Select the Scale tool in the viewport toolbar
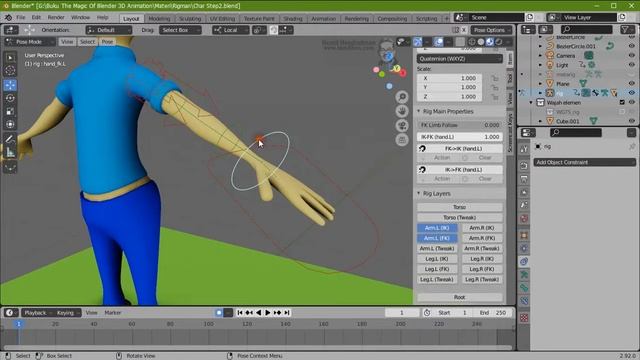This screenshot has height=360, width=640. pyautogui.click(x=10, y=111)
